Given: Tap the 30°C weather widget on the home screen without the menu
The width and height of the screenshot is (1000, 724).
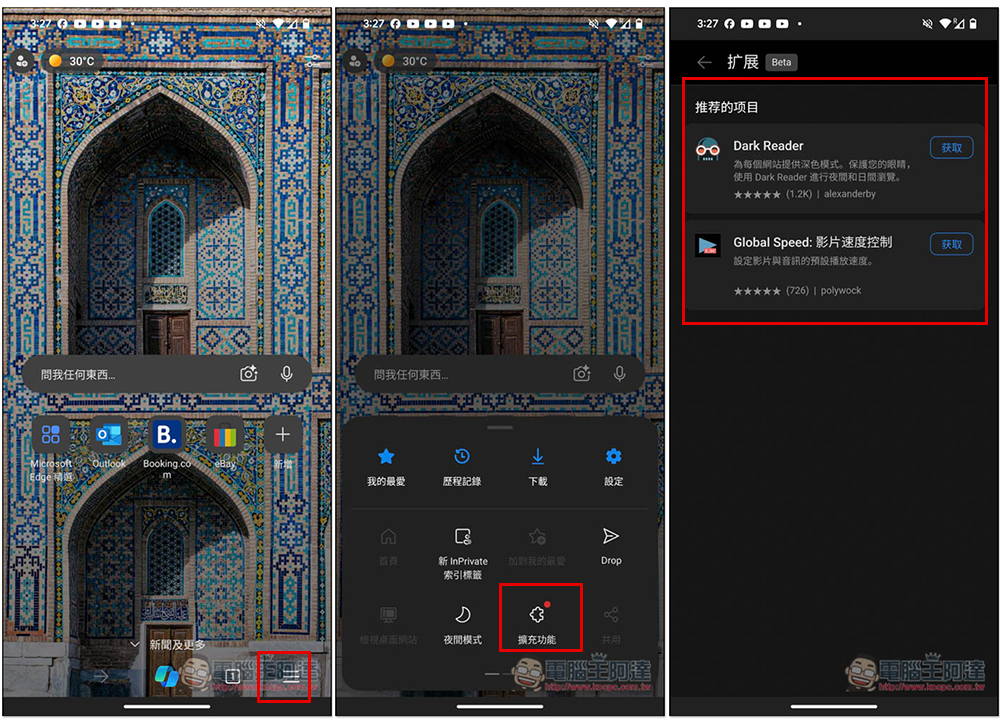Looking at the screenshot, I should (x=72, y=61).
